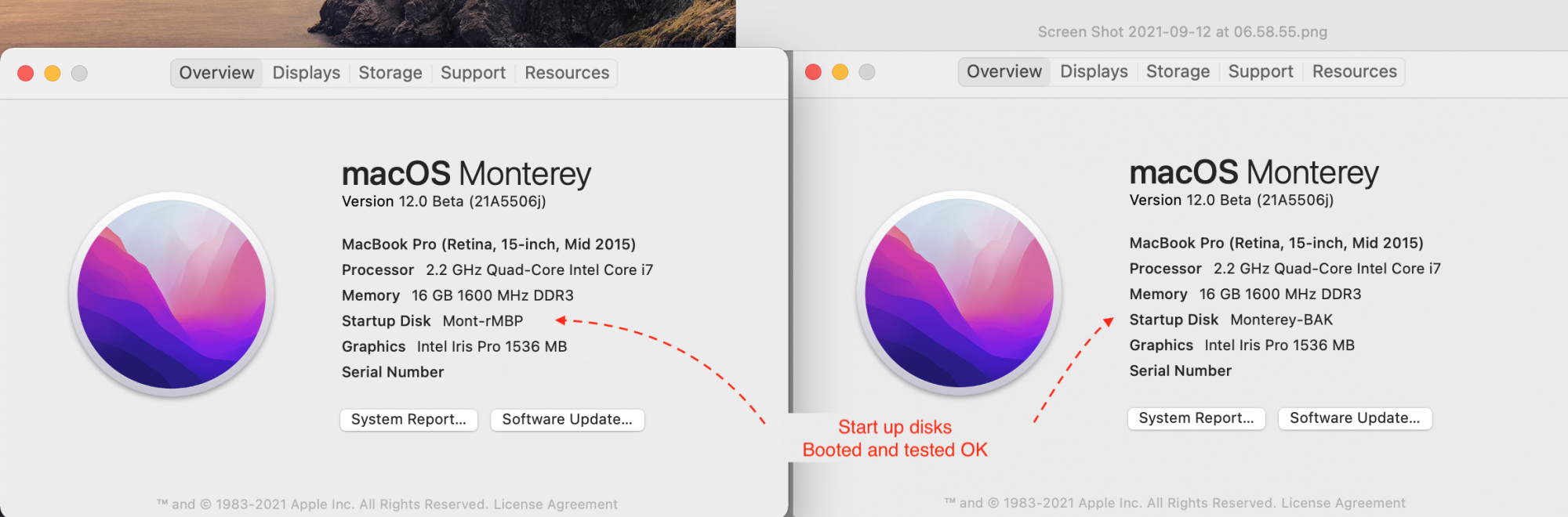Viewport: 1568px width, 517px height.
Task: Click Serial Number label in left window
Action: (x=393, y=372)
